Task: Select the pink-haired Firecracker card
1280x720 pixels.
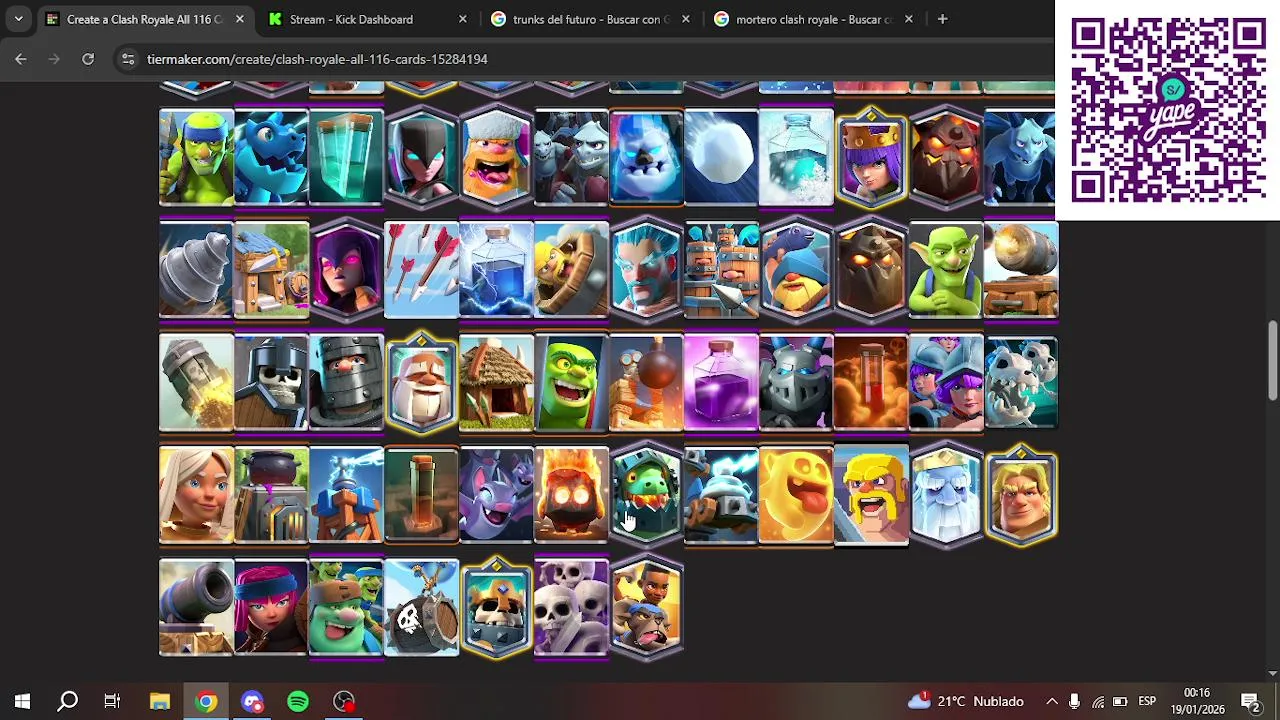Action: point(271,608)
